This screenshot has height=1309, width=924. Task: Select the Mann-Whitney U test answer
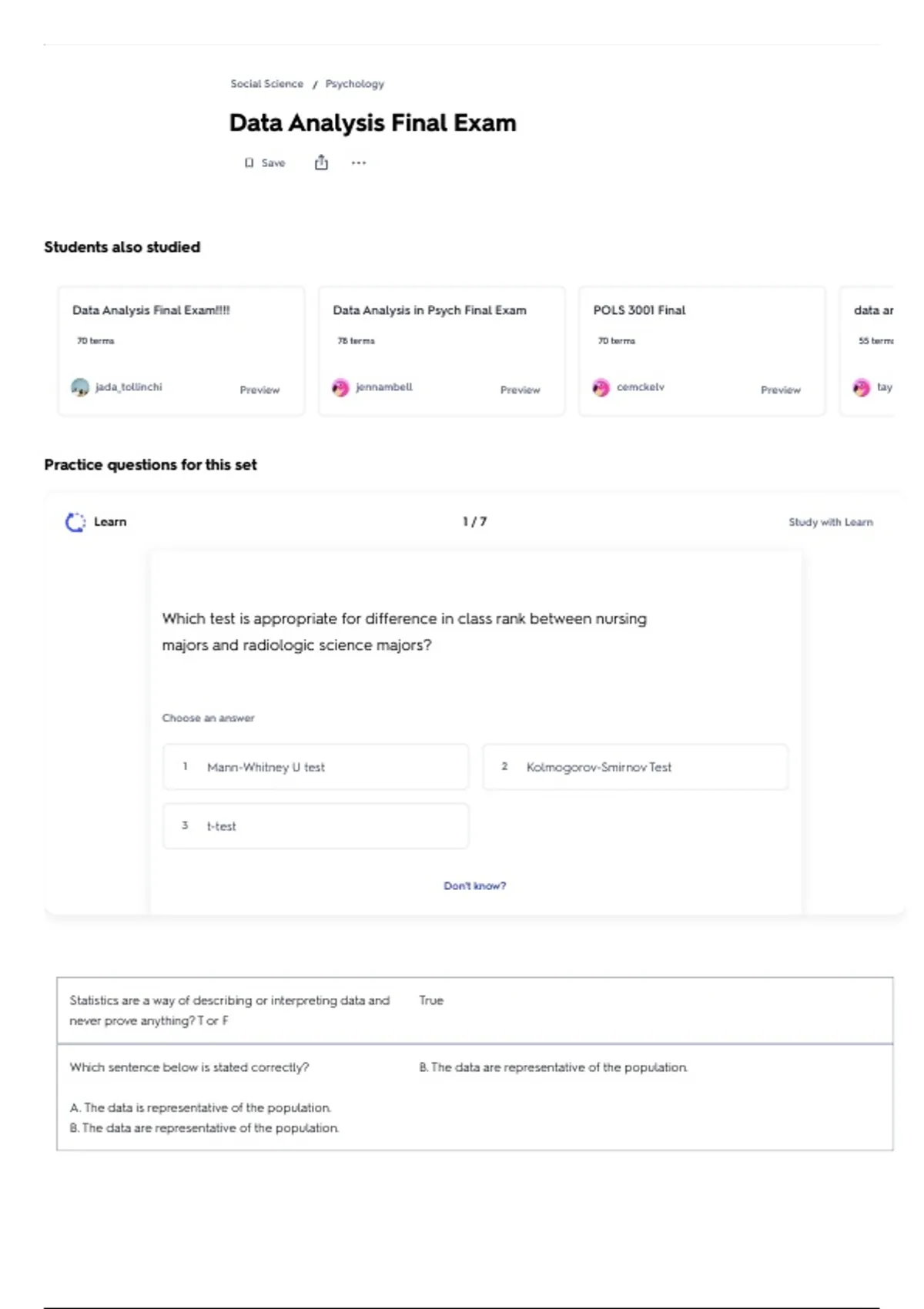(x=315, y=767)
